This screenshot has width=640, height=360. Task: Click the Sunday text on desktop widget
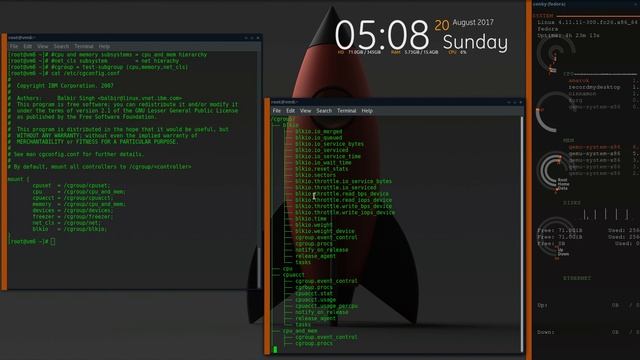coord(476,42)
